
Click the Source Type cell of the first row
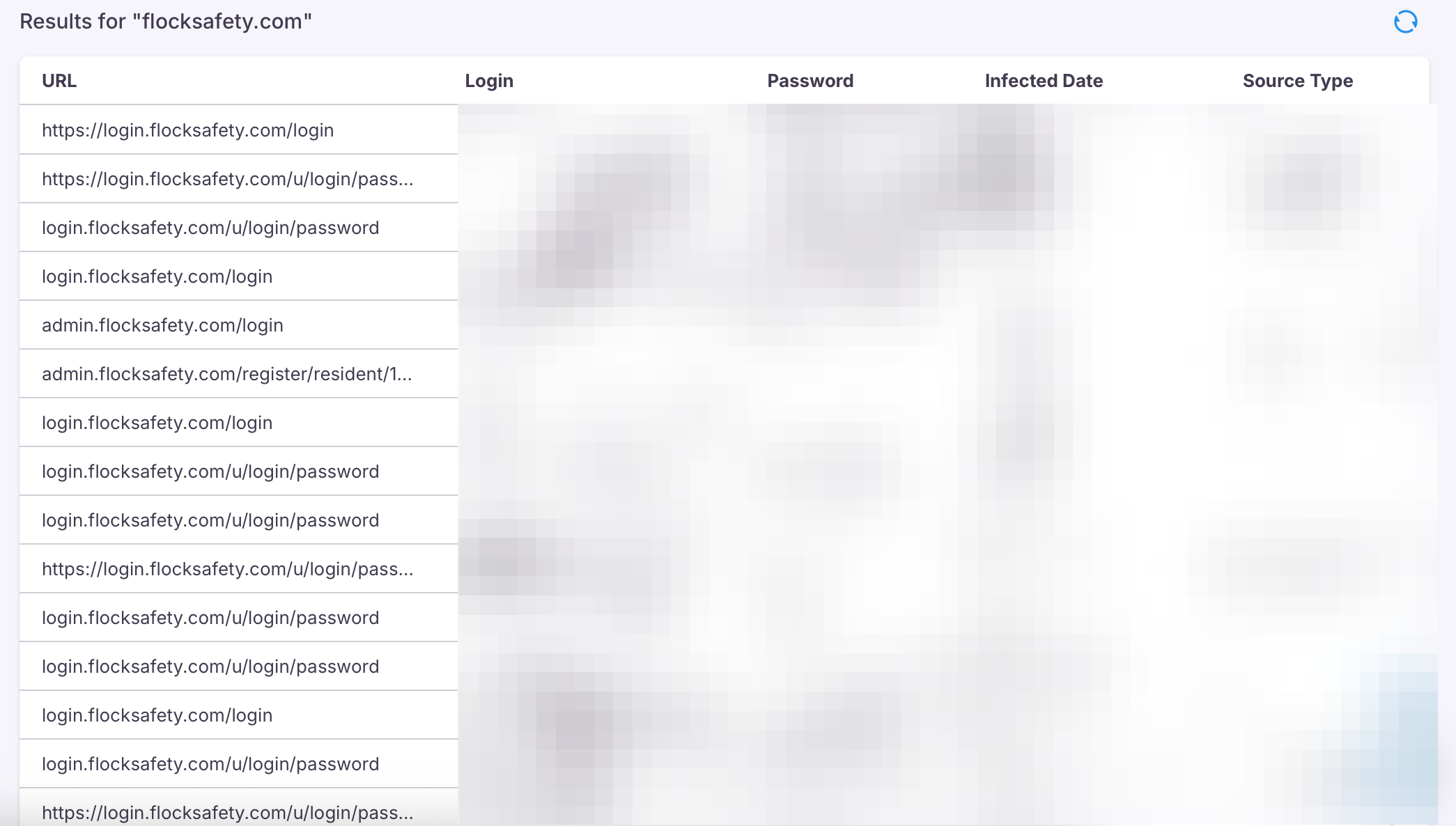pos(1296,130)
